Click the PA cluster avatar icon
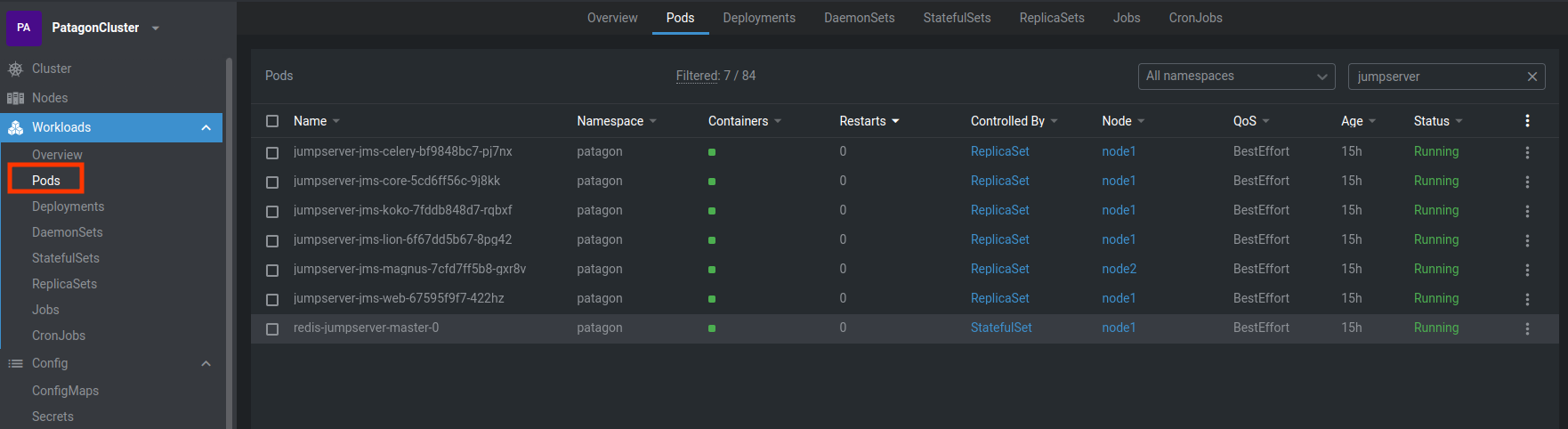 [x=24, y=28]
